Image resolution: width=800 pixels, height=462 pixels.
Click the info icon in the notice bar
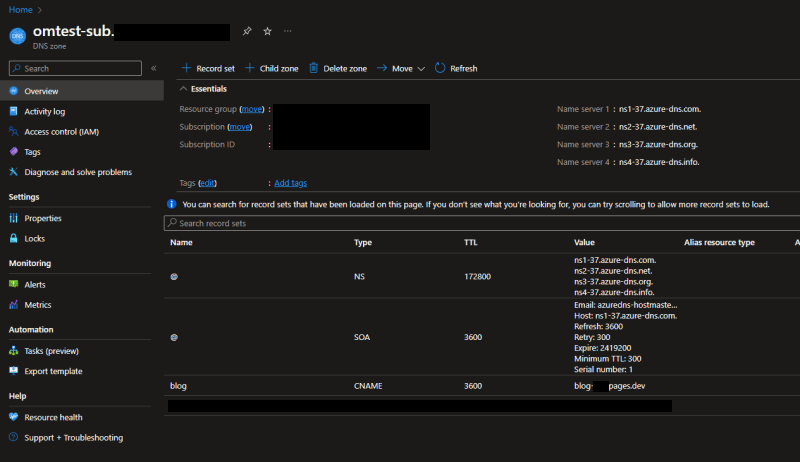pos(172,204)
